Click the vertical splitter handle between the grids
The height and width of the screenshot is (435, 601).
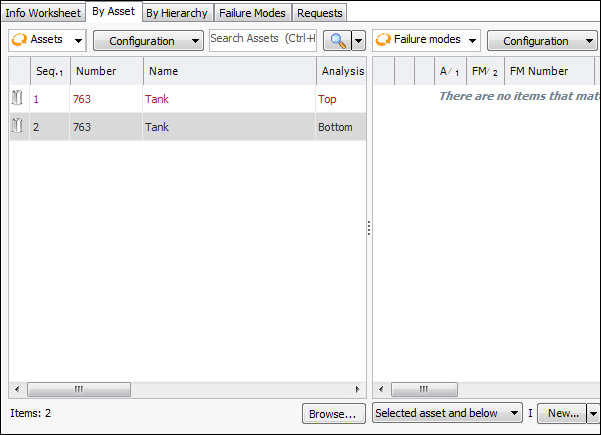[x=369, y=228]
